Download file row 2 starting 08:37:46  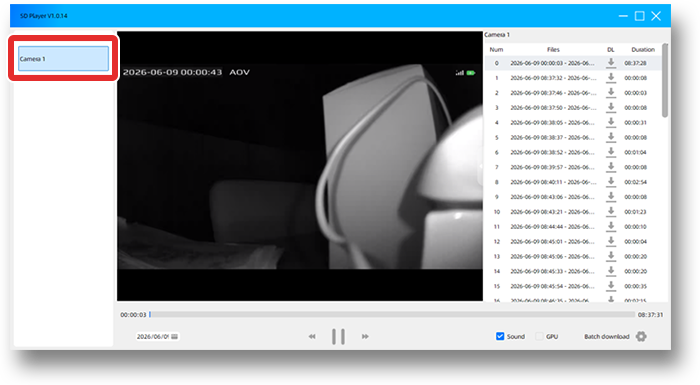(611, 92)
